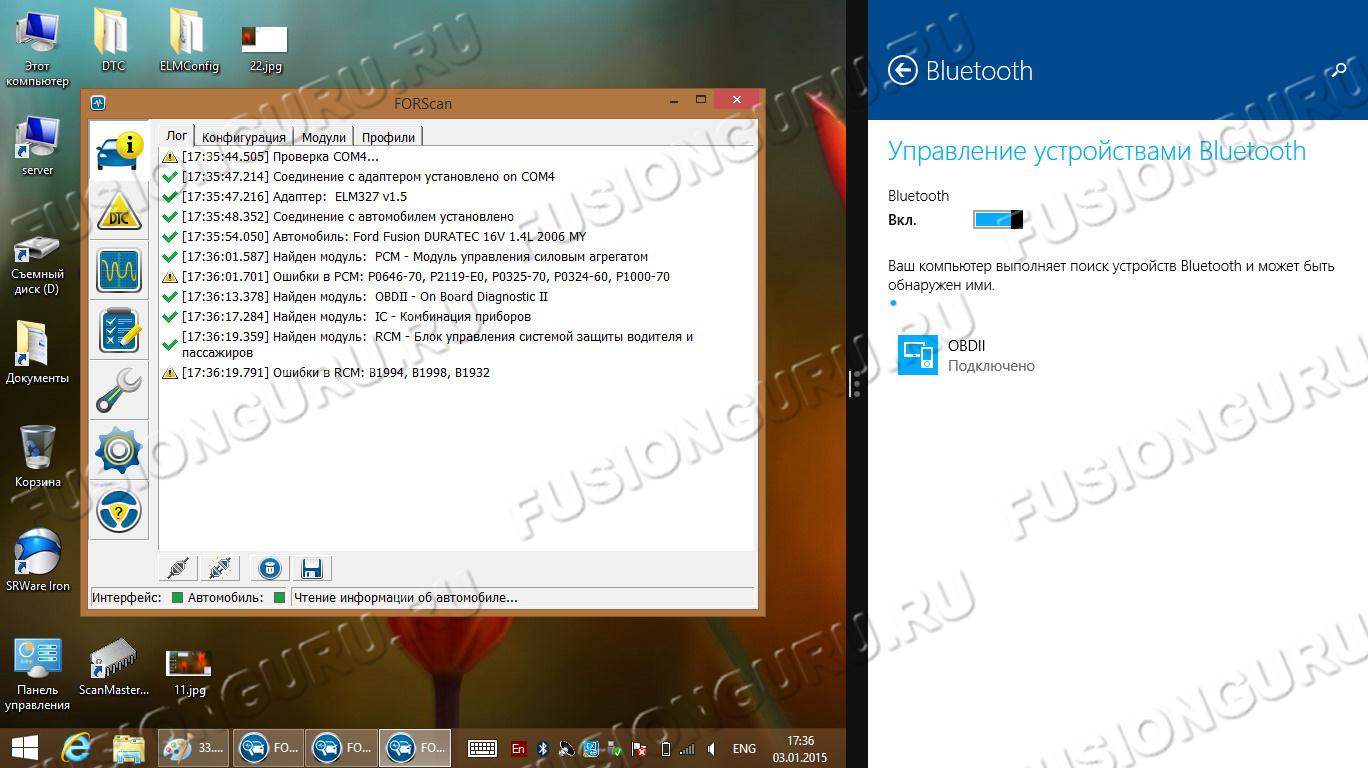Open the gear settings section
1368x768 pixels.
[x=118, y=451]
